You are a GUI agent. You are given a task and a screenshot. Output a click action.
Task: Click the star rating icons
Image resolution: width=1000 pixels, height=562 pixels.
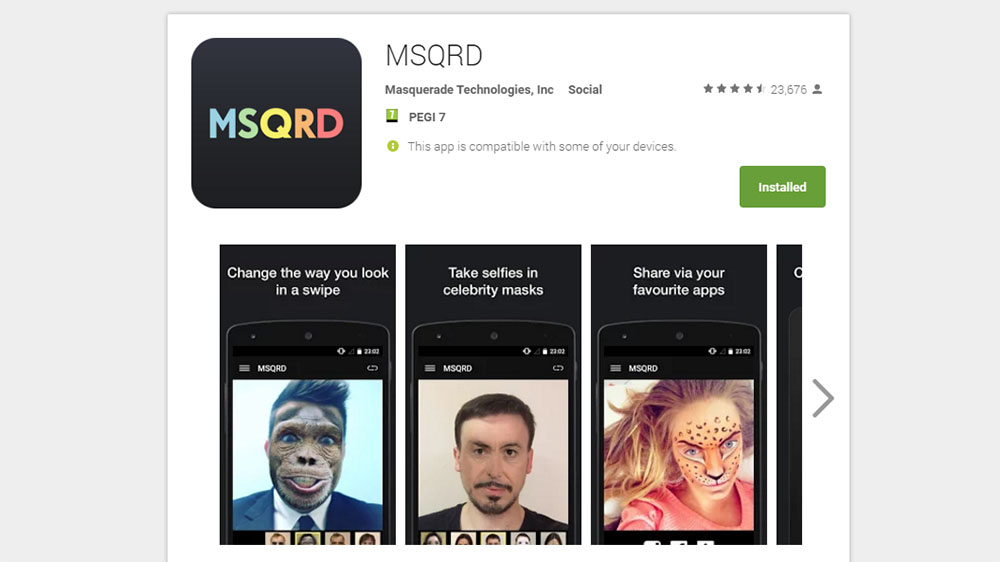pyautogui.click(x=734, y=89)
